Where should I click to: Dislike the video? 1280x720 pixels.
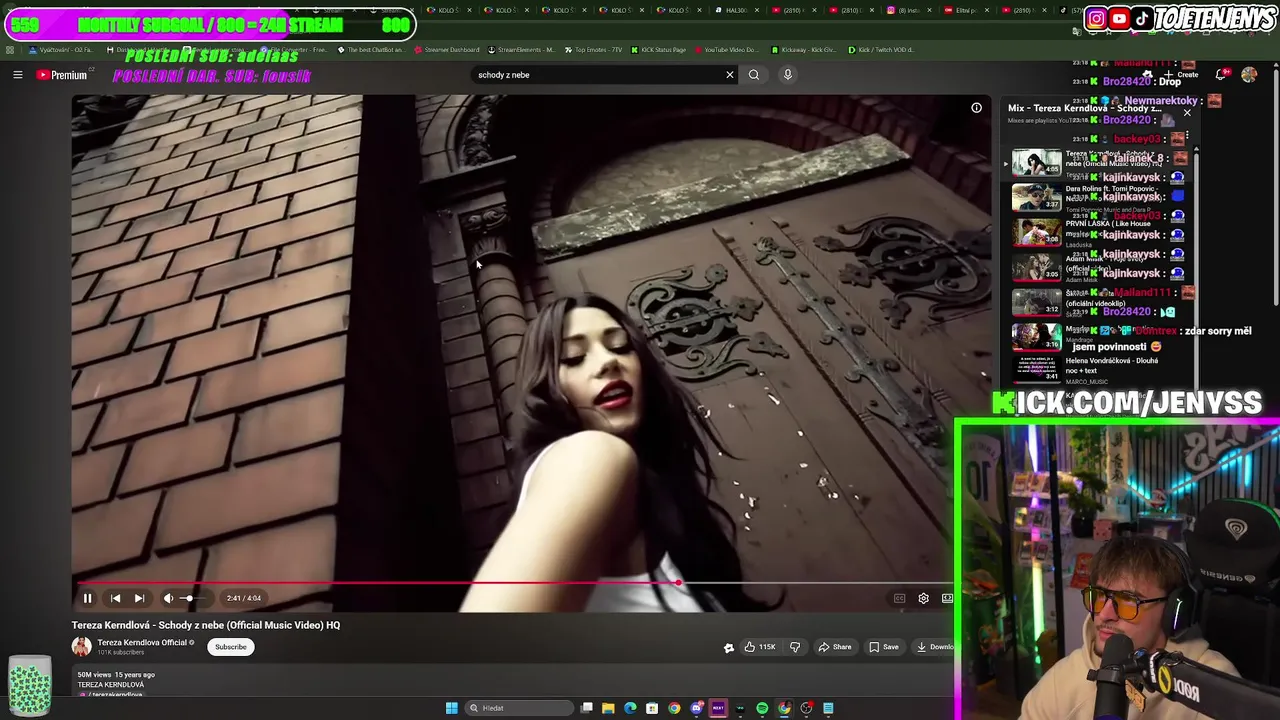(x=795, y=647)
